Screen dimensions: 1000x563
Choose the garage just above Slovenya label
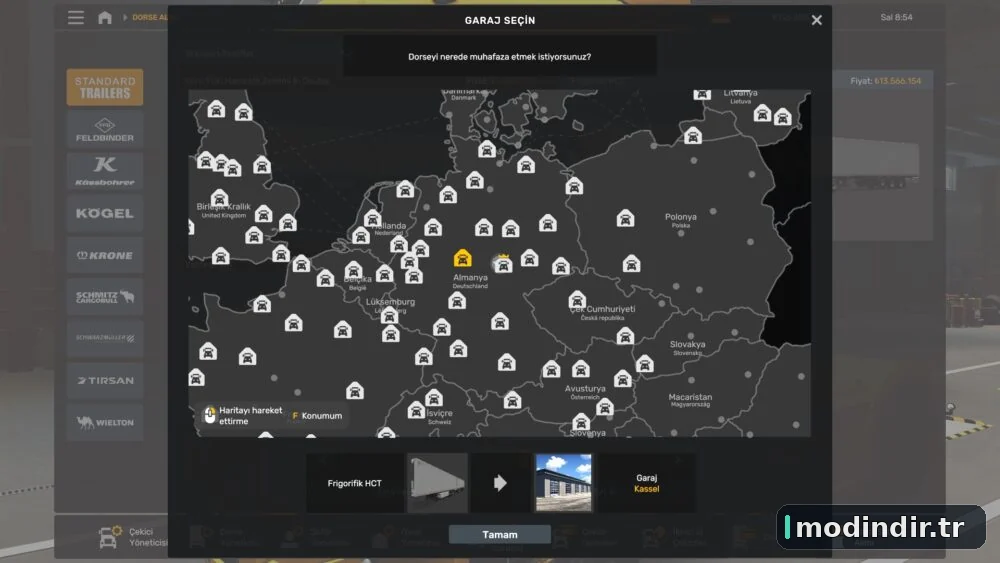coord(580,421)
